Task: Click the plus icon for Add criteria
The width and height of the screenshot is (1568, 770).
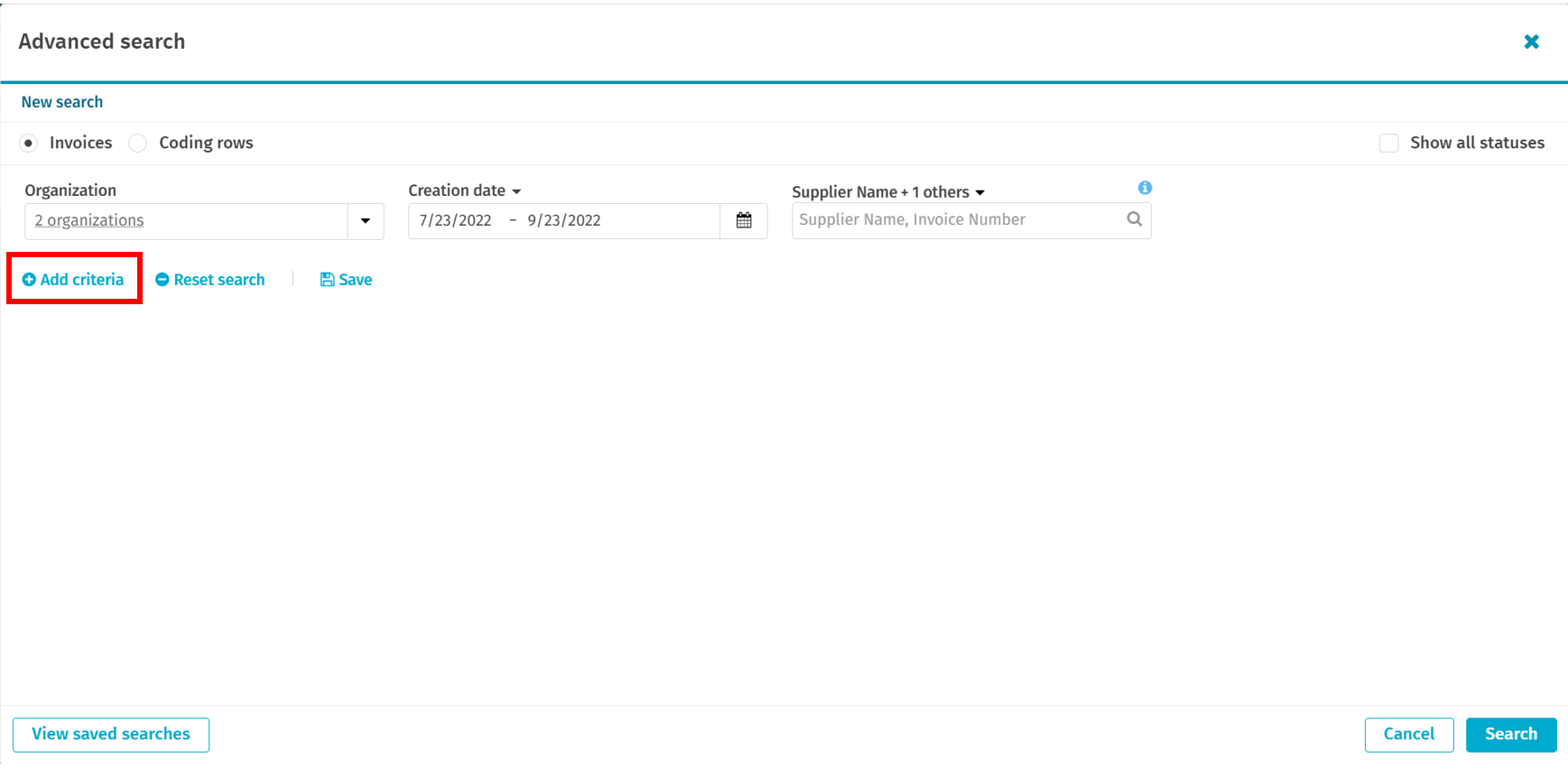Action: 29,280
